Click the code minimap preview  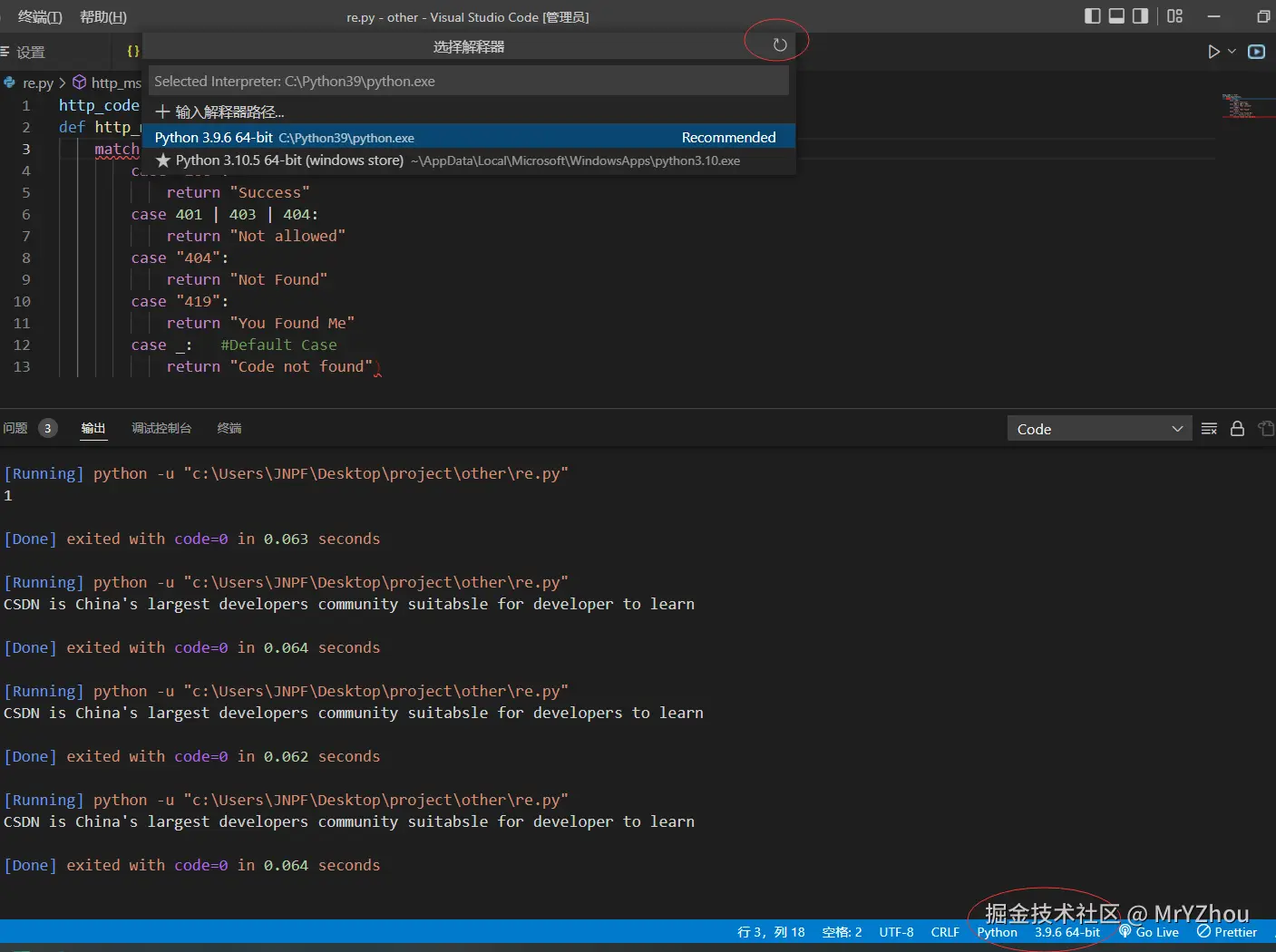1238,106
